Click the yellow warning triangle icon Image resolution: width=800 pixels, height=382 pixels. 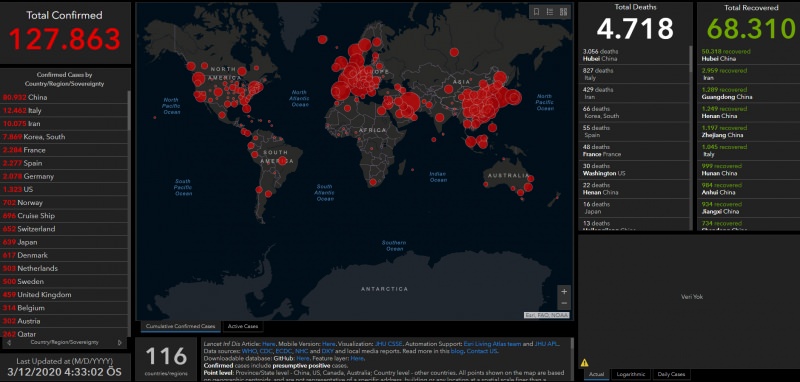[x=584, y=363]
